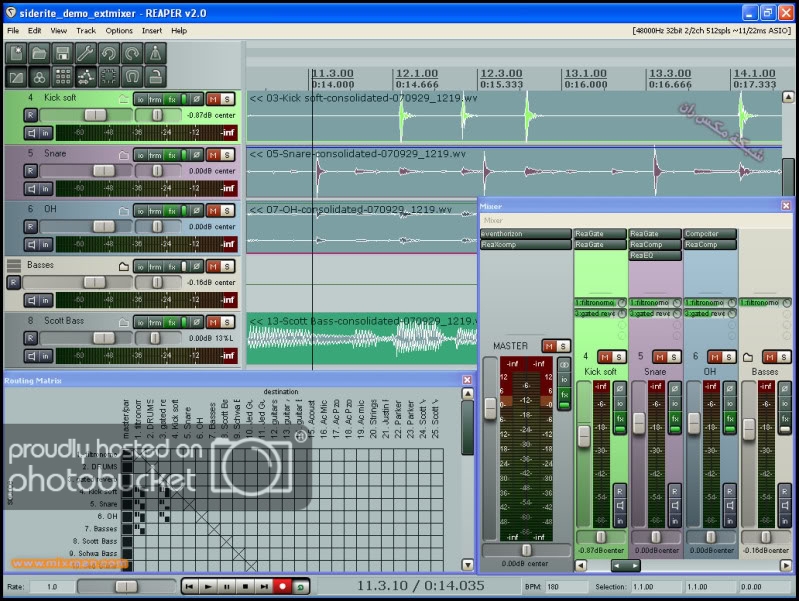Image resolution: width=799 pixels, height=601 pixels.
Task: Toggle Snare track folder icon
Action: [x=123, y=155]
